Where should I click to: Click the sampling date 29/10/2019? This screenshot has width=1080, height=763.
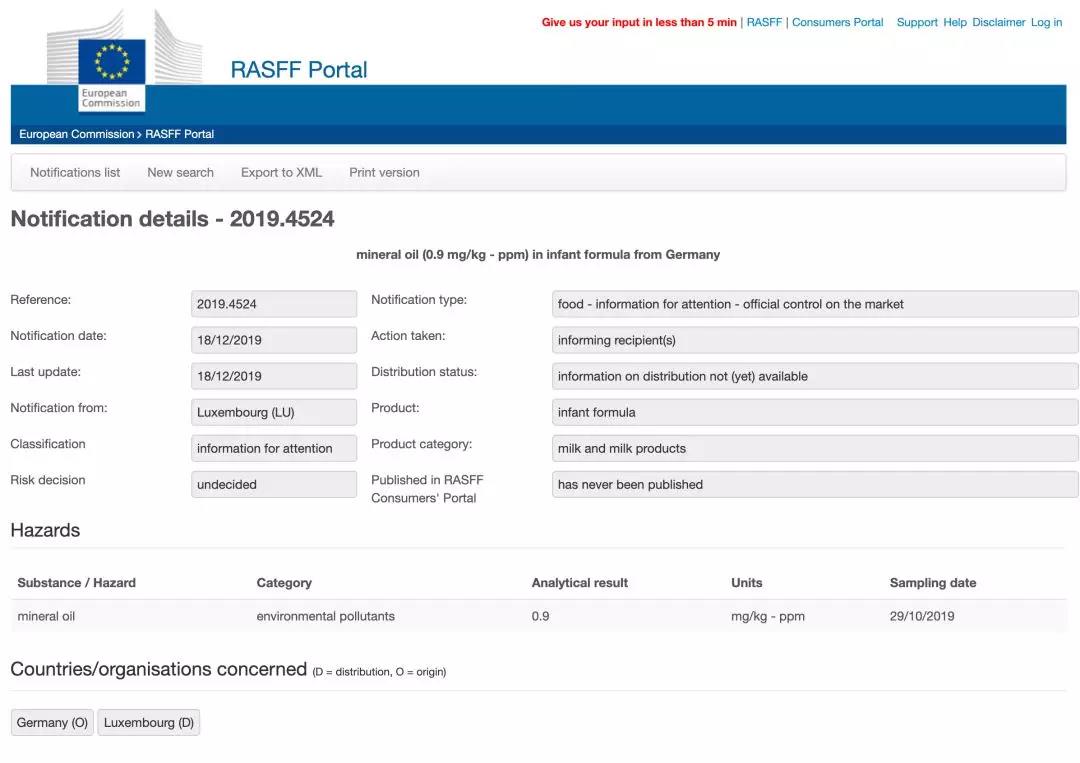922,616
